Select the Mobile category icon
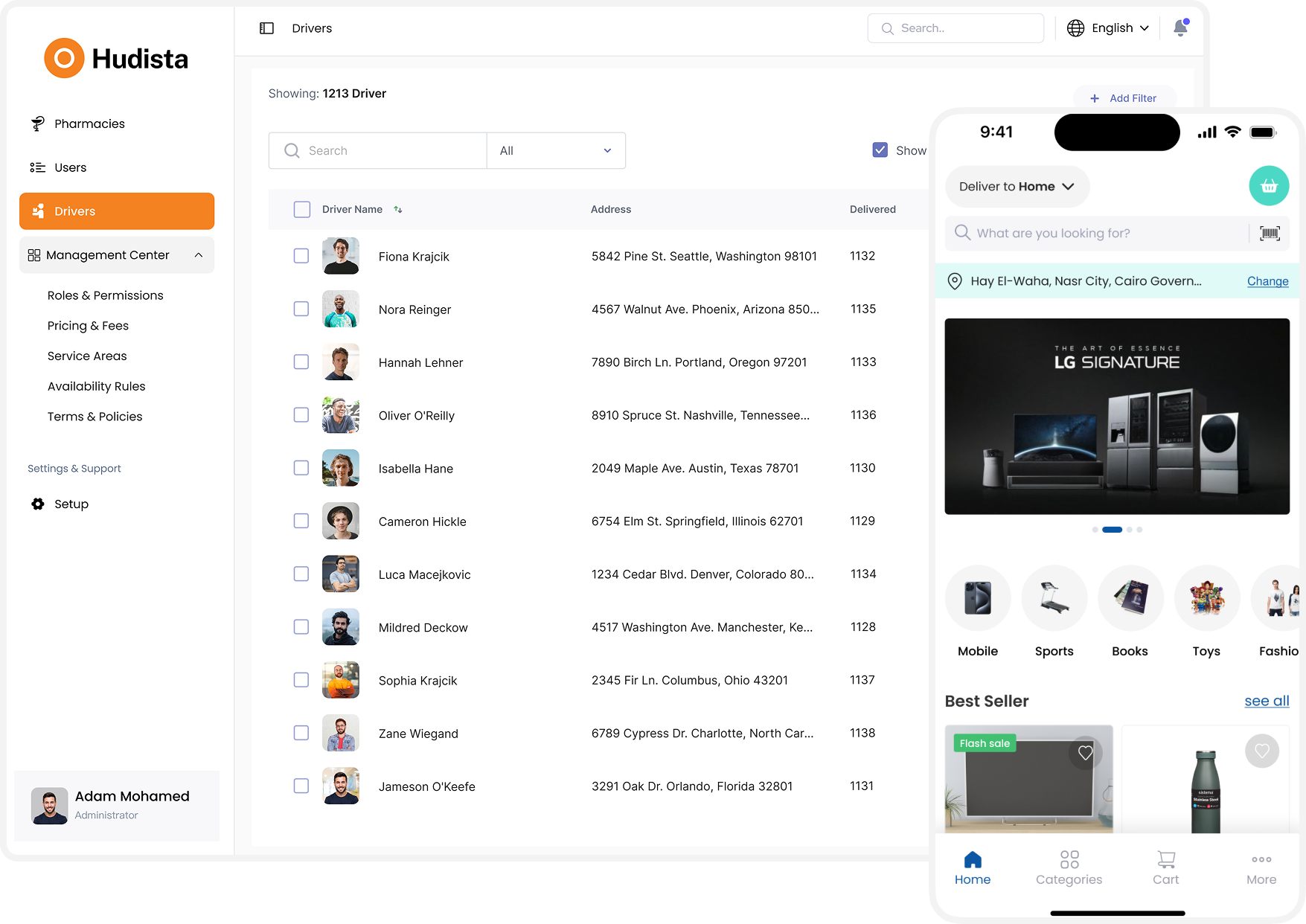 tap(977, 598)
